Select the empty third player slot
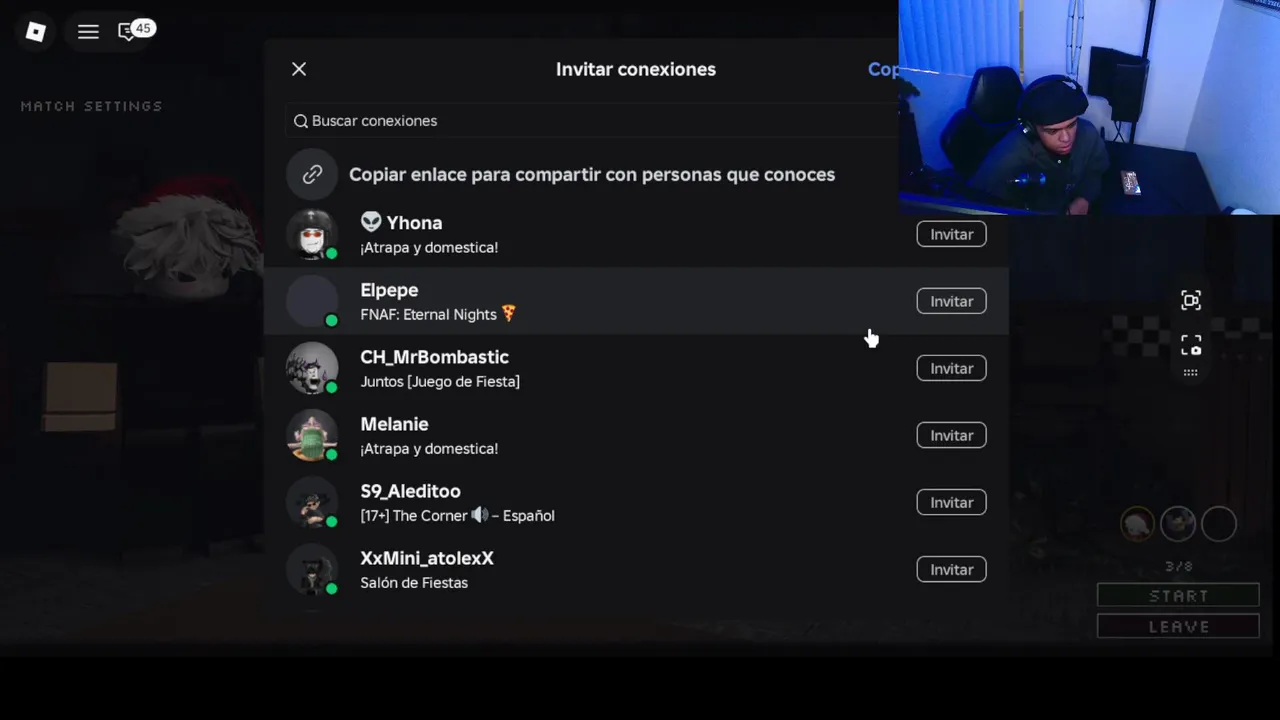This screenshot has width=1280, height=720. pos(1219,524)
